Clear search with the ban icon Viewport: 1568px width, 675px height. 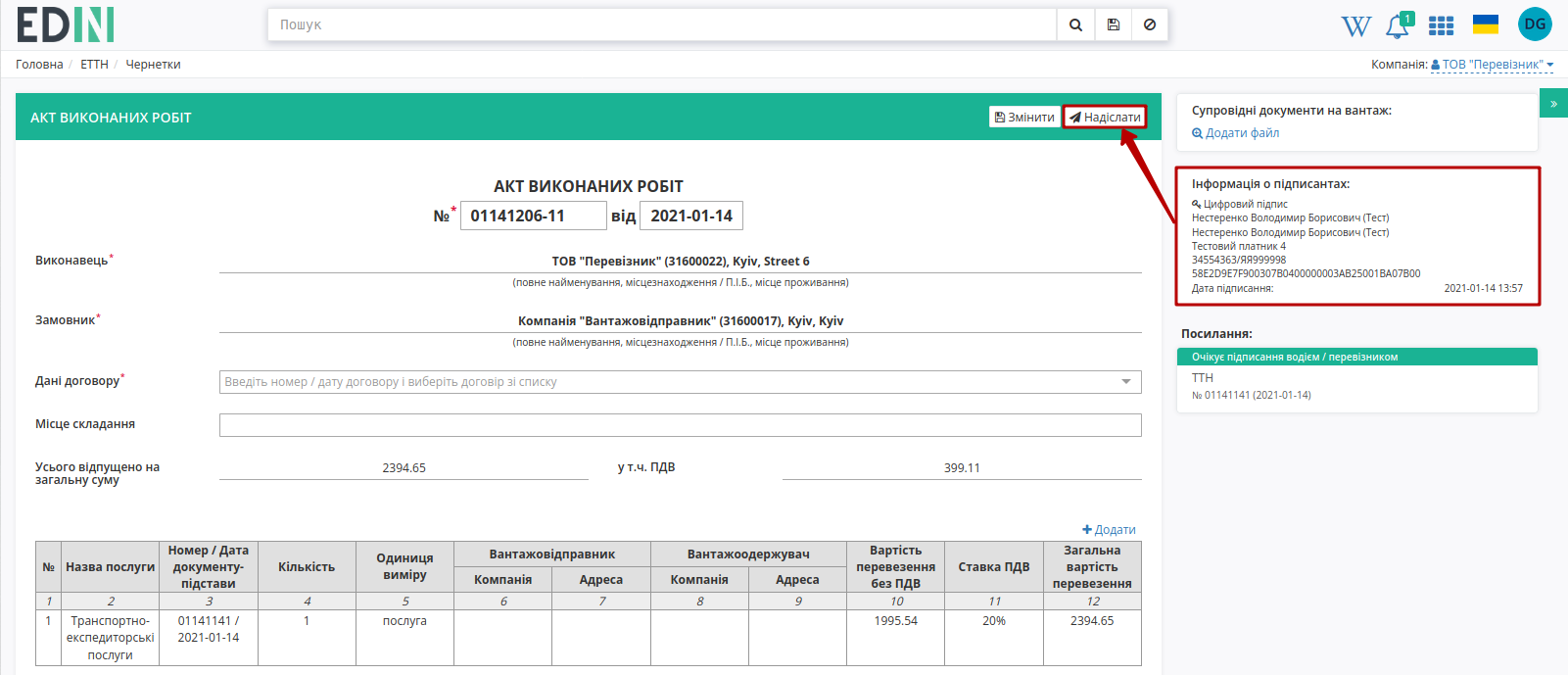pyautogui.click(x=1150, y=24)
